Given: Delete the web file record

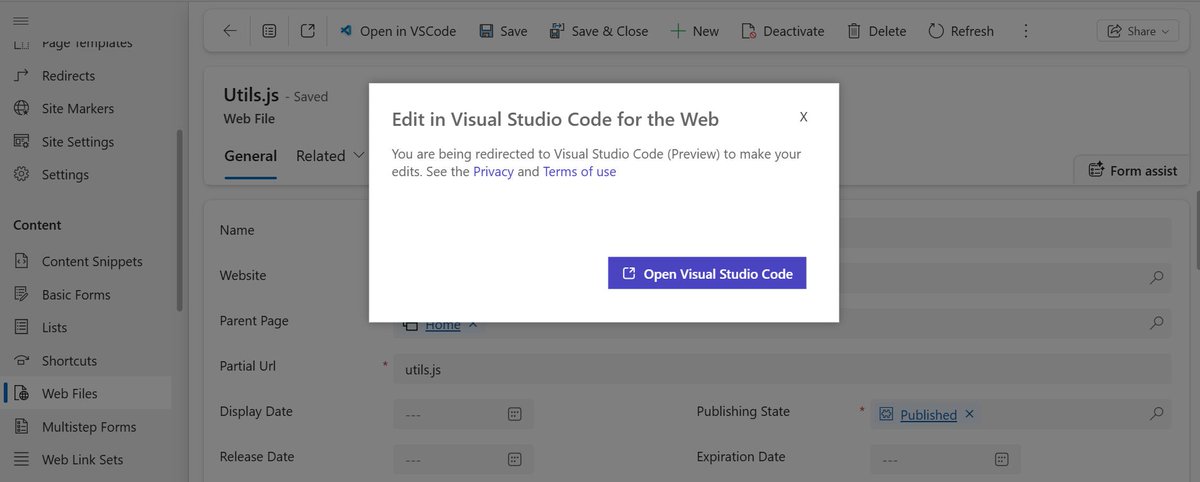Looking at the screenshot, I should [876, 31].
